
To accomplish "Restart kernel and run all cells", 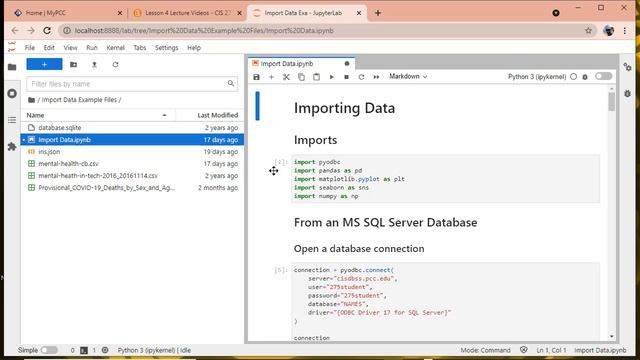I will 376,77.
